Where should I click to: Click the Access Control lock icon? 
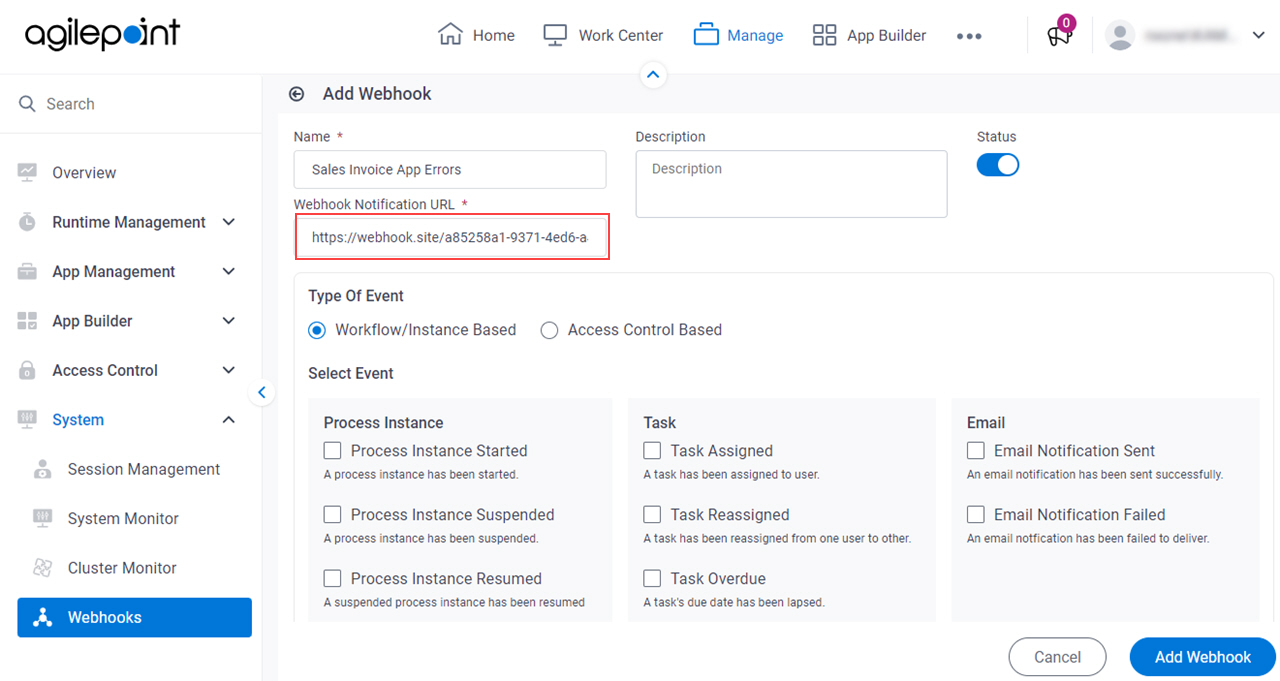tap(27, 370)
